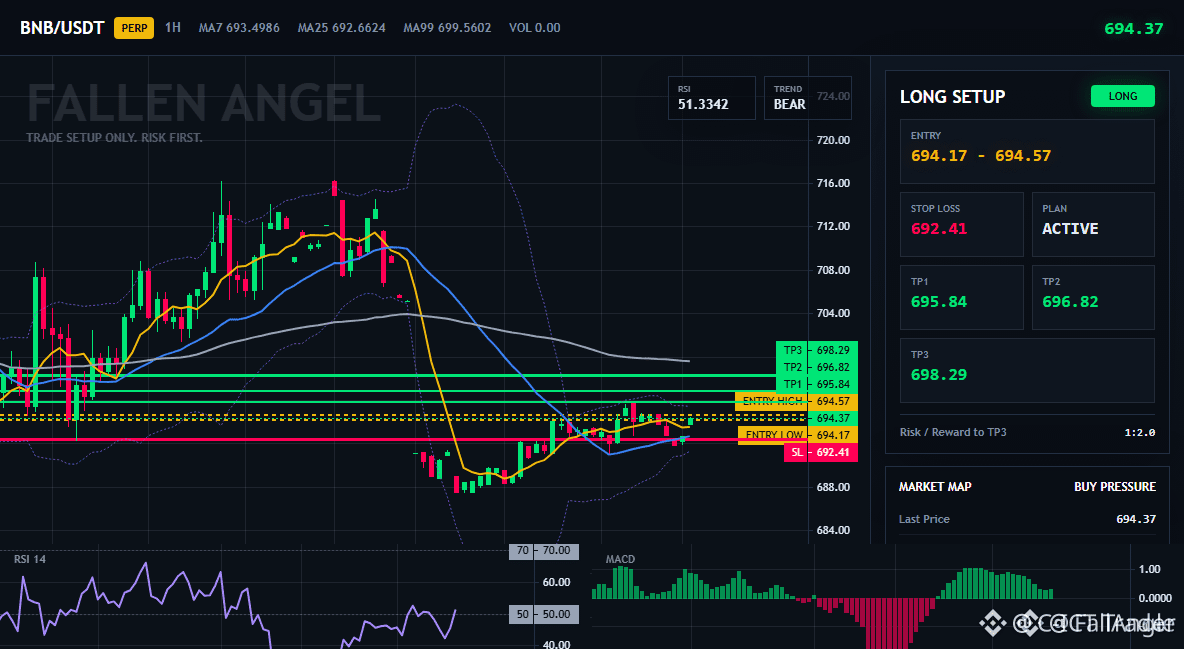
Task: Click the MA7 693.4986 indicator value
Action: point(239,28)
